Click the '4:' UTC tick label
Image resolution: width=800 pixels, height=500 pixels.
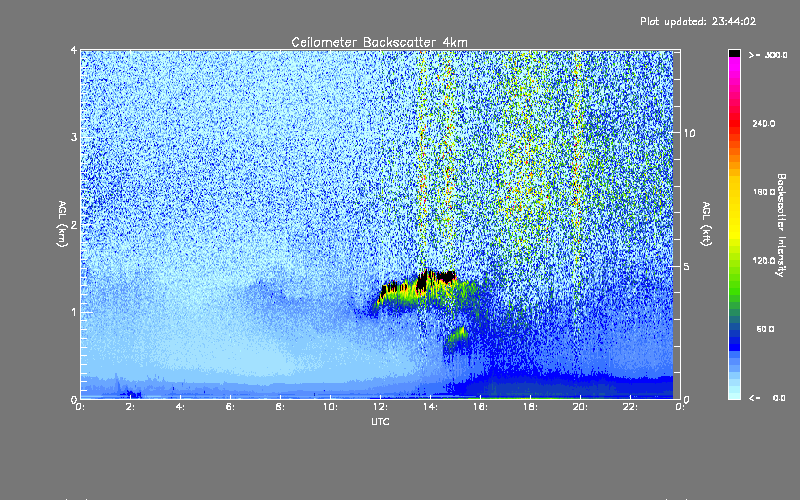point(181,407)
